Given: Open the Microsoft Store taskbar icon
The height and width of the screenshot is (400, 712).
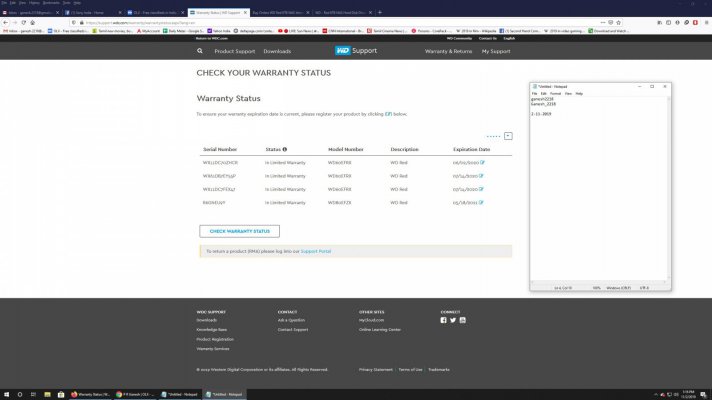Looking at the screenshot, I should [x=61, y=395].
